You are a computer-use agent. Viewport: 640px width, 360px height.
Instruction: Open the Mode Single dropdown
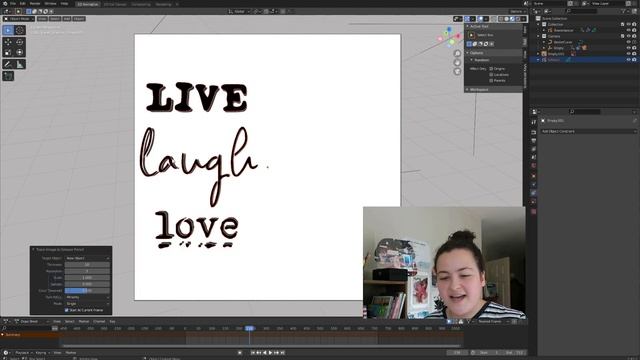tap(87, 304)
